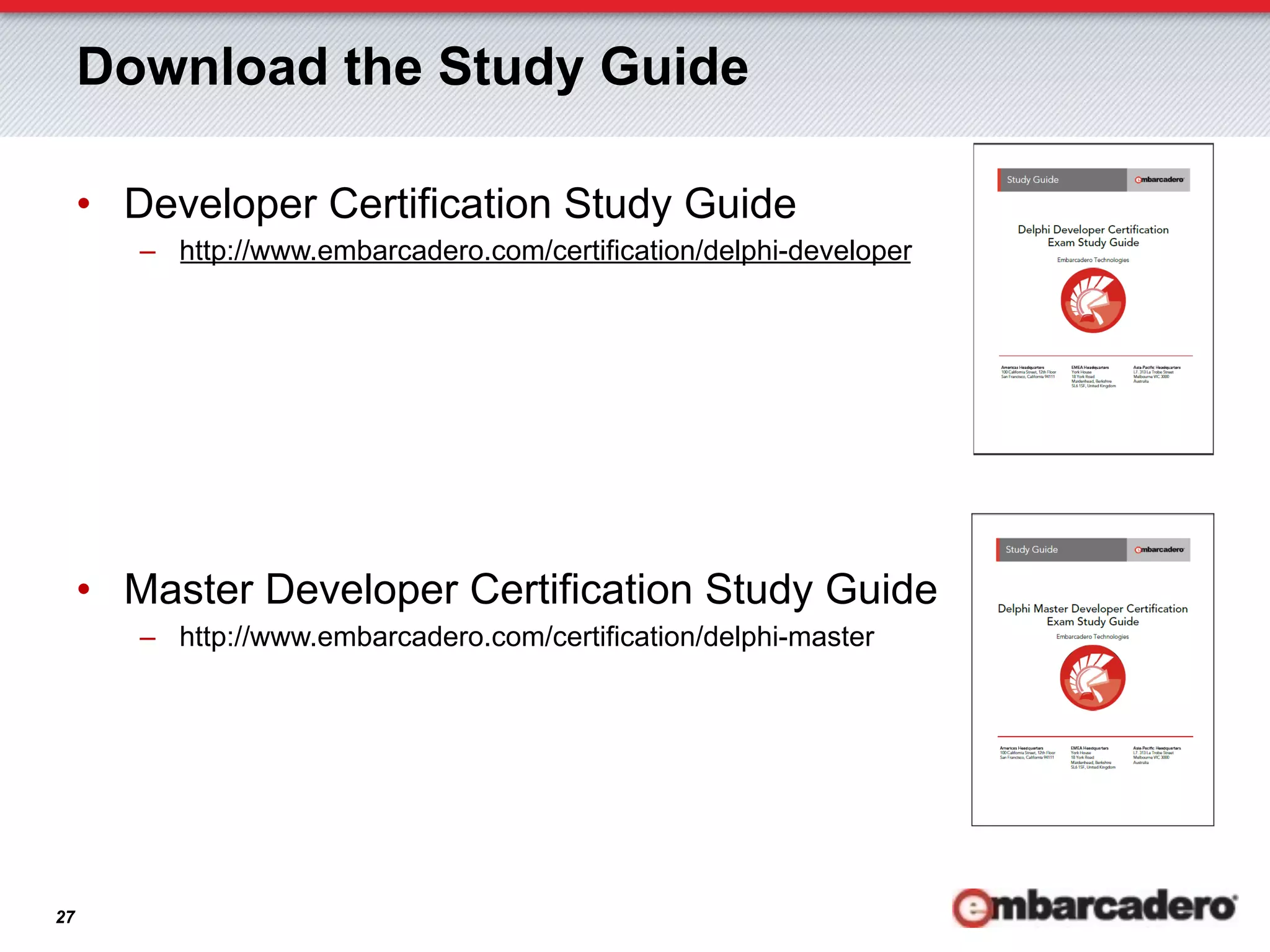Click the 'Study Guide' gray banner in the top thumbnail
This screenshot has width=1270, height=952.
1062,180
